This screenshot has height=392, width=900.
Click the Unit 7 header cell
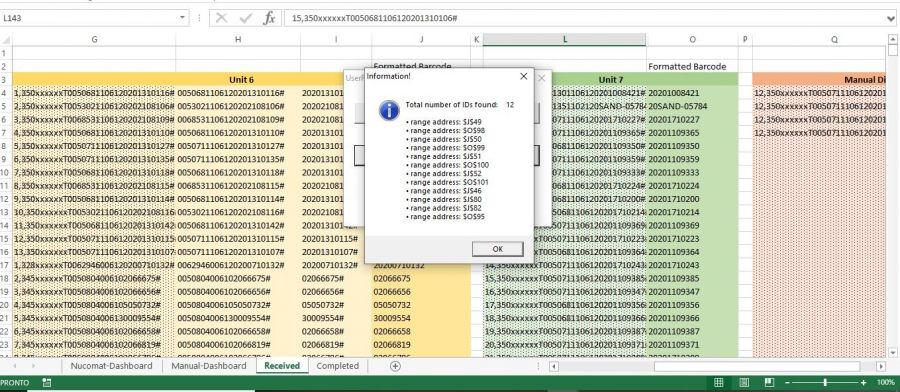pos(610,80)
